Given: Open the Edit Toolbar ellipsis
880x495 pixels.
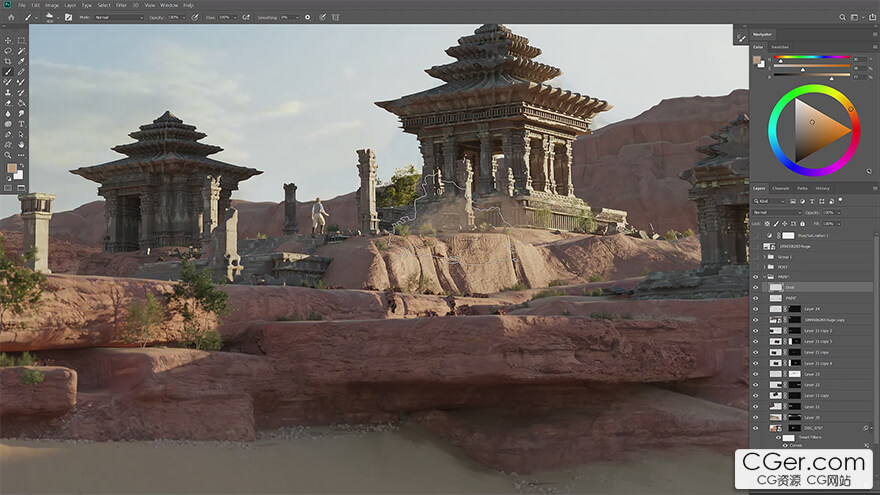Looking at the screenshot, I should coord(21,155).
